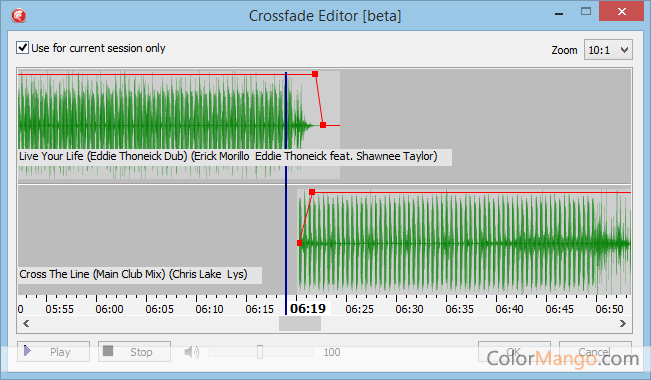
Task: Open the Zoom 10:1 dropdown
Action: 608,50
